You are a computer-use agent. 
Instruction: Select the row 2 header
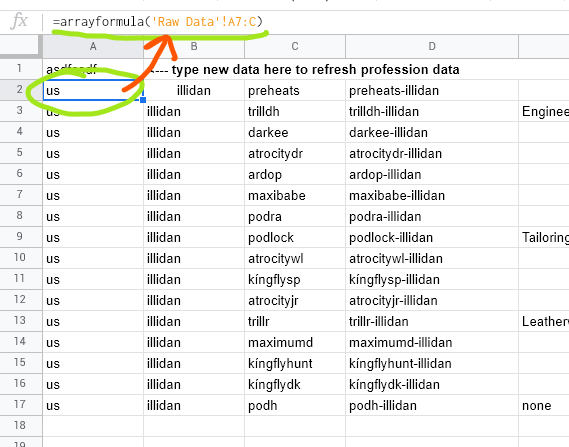[21, 90]
